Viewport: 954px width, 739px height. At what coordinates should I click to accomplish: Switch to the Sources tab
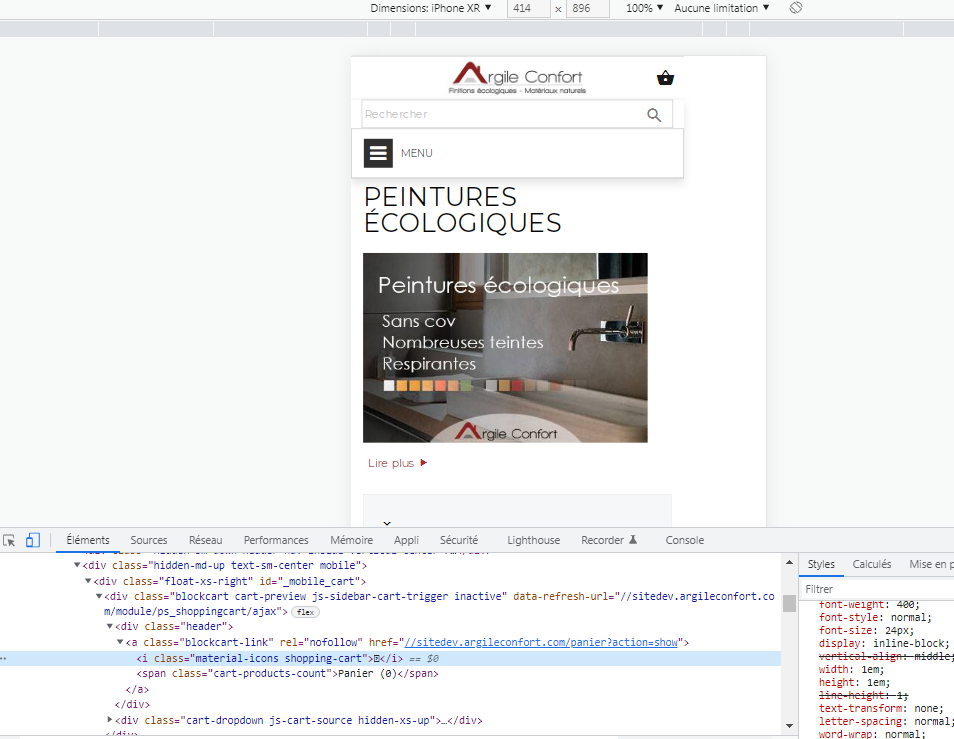pos(148,540)
